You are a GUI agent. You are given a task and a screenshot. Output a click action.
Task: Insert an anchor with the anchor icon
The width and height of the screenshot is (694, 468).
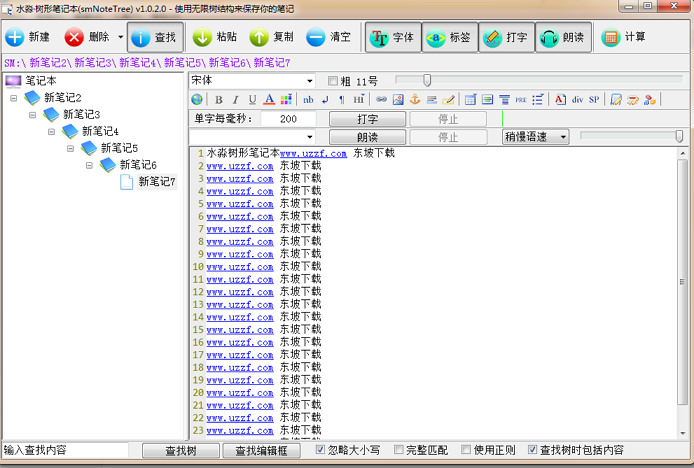(x=415, y=99)
